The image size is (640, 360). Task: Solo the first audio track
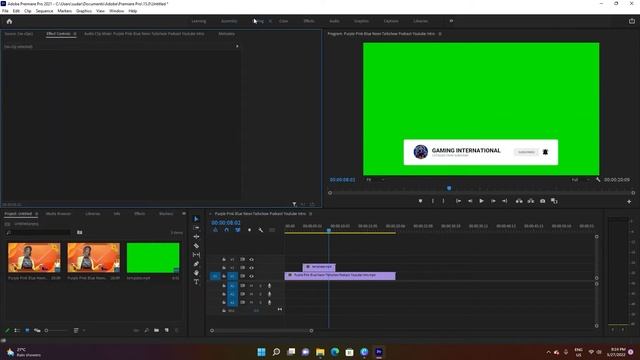[260, 286]
